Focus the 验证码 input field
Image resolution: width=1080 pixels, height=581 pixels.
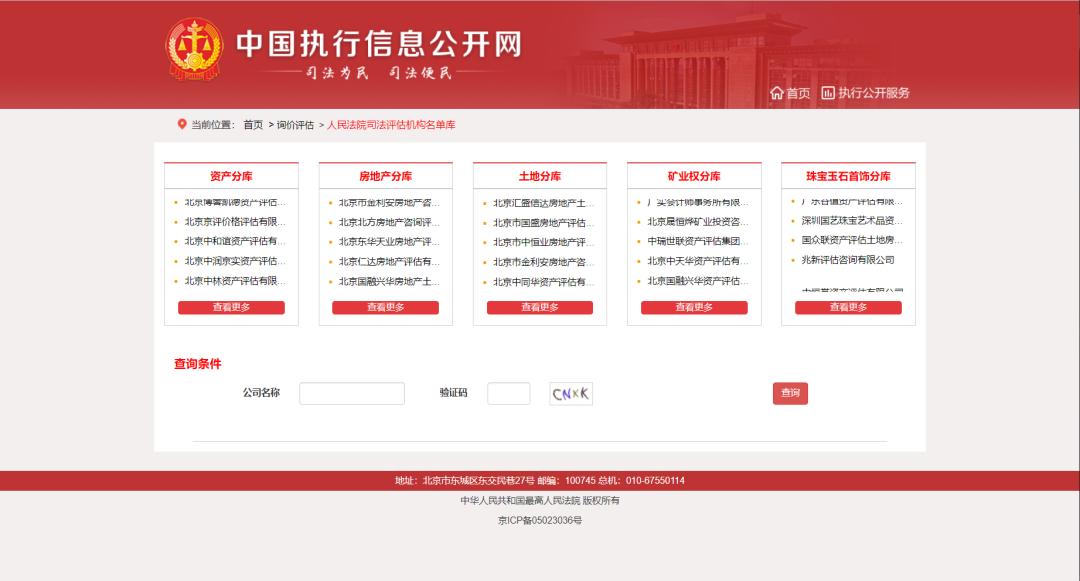click(x=508, y=393)
